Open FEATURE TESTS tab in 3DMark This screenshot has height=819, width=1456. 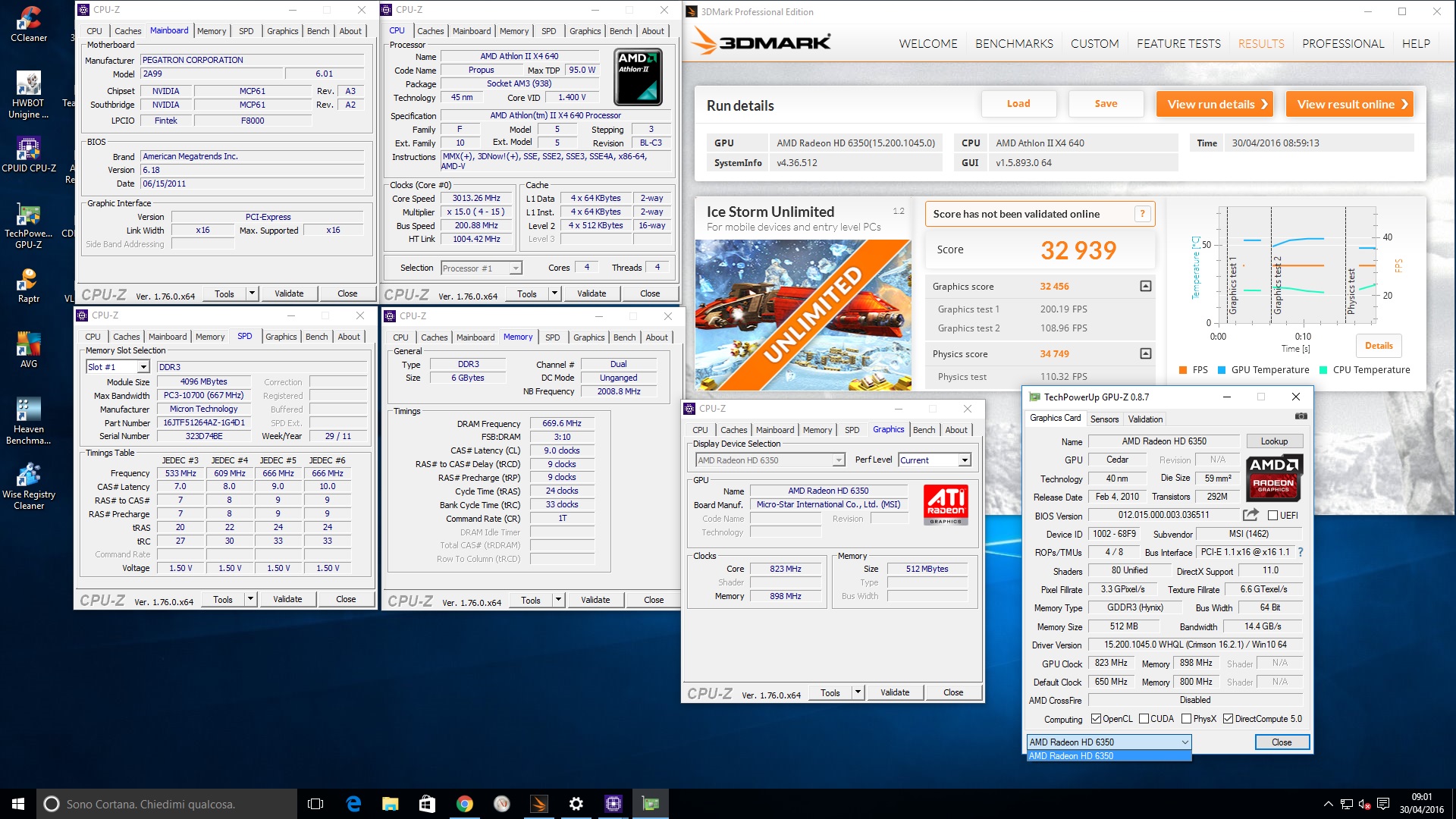coord(1178,44)
